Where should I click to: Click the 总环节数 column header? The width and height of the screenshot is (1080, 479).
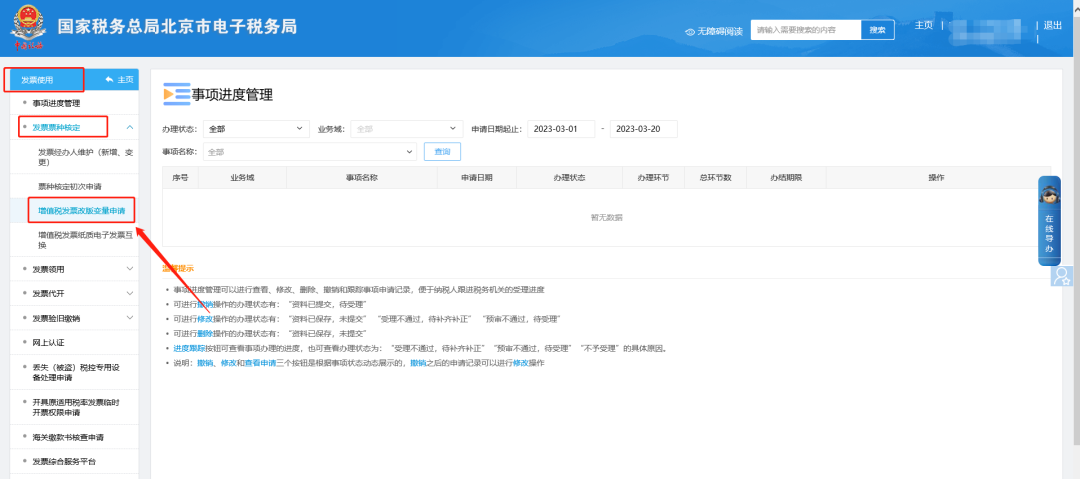click(x=716, y=177)
